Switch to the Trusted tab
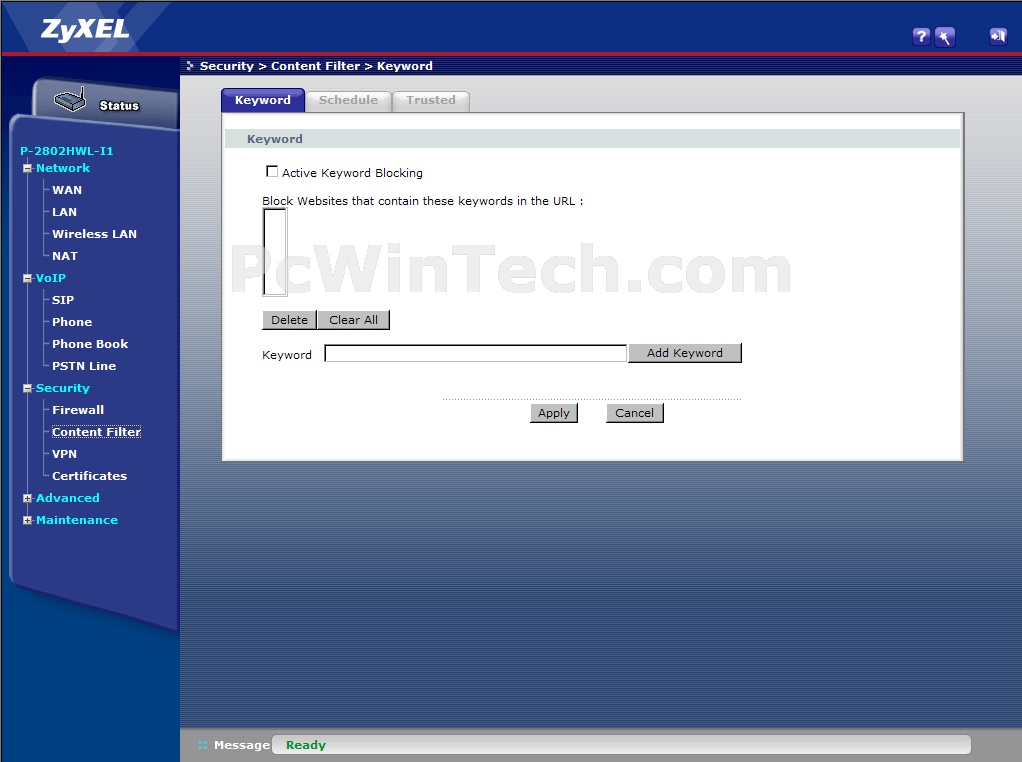Image resolution: width=1022 pixels, height=762 pixels. coord(431,100)
